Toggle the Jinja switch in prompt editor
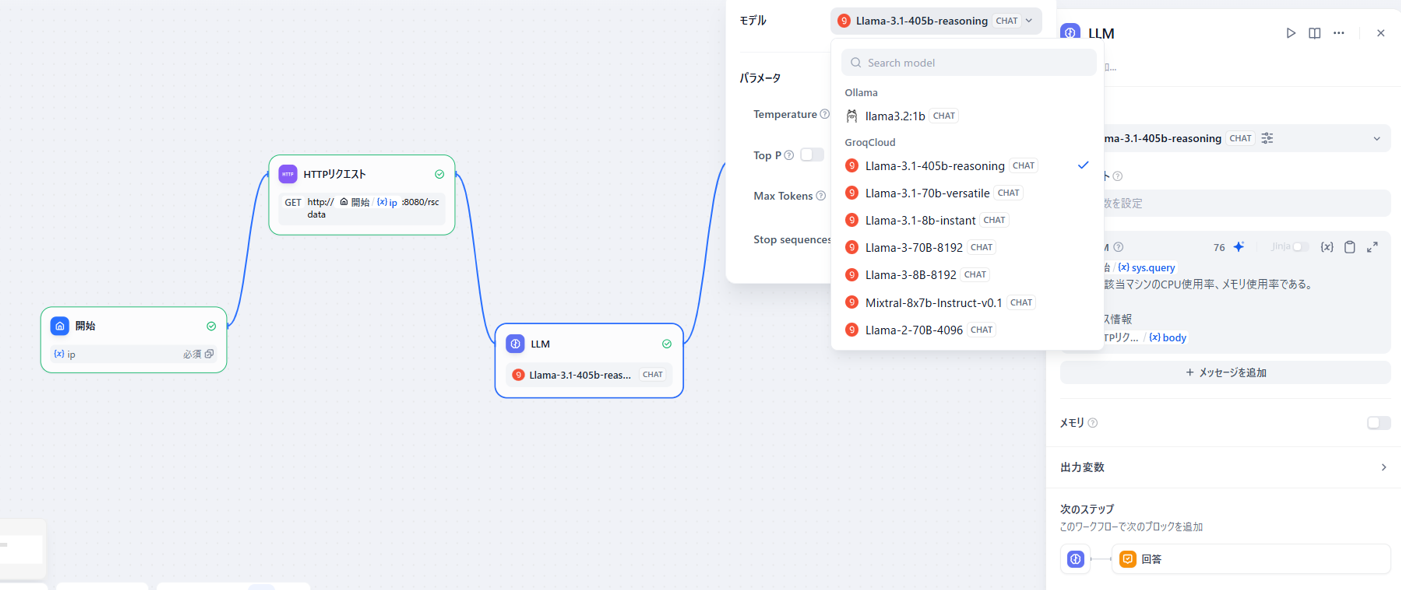1401x590 pixels. pos(1300,247)
